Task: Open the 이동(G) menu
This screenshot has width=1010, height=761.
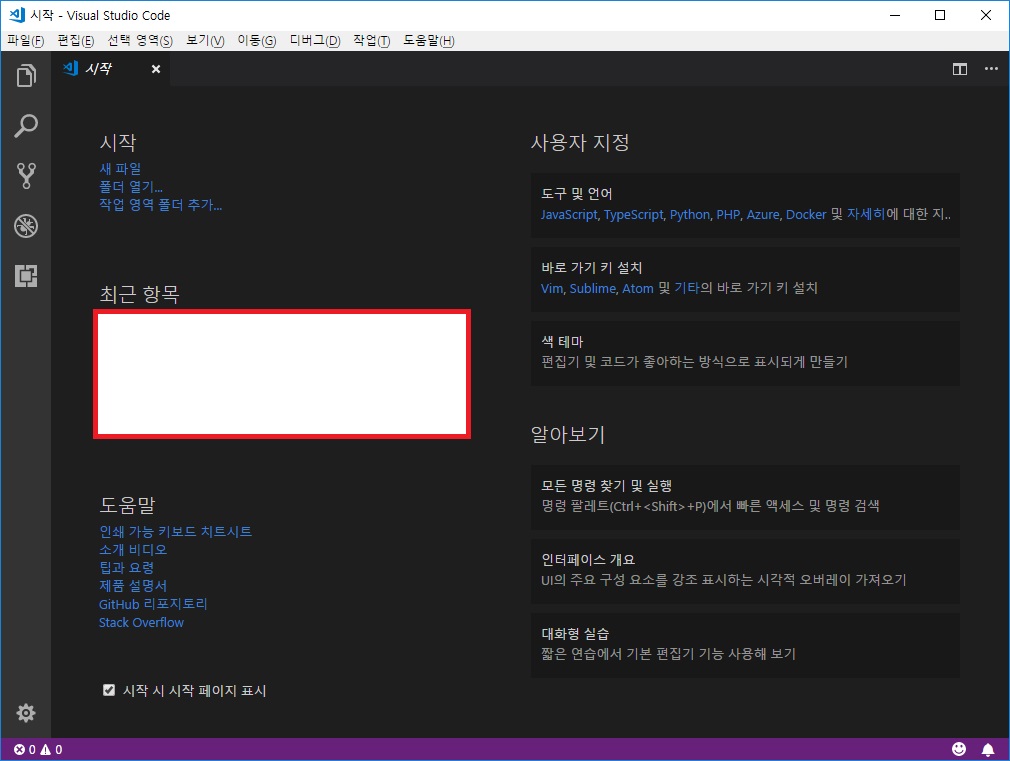Action: pos(257,41)
